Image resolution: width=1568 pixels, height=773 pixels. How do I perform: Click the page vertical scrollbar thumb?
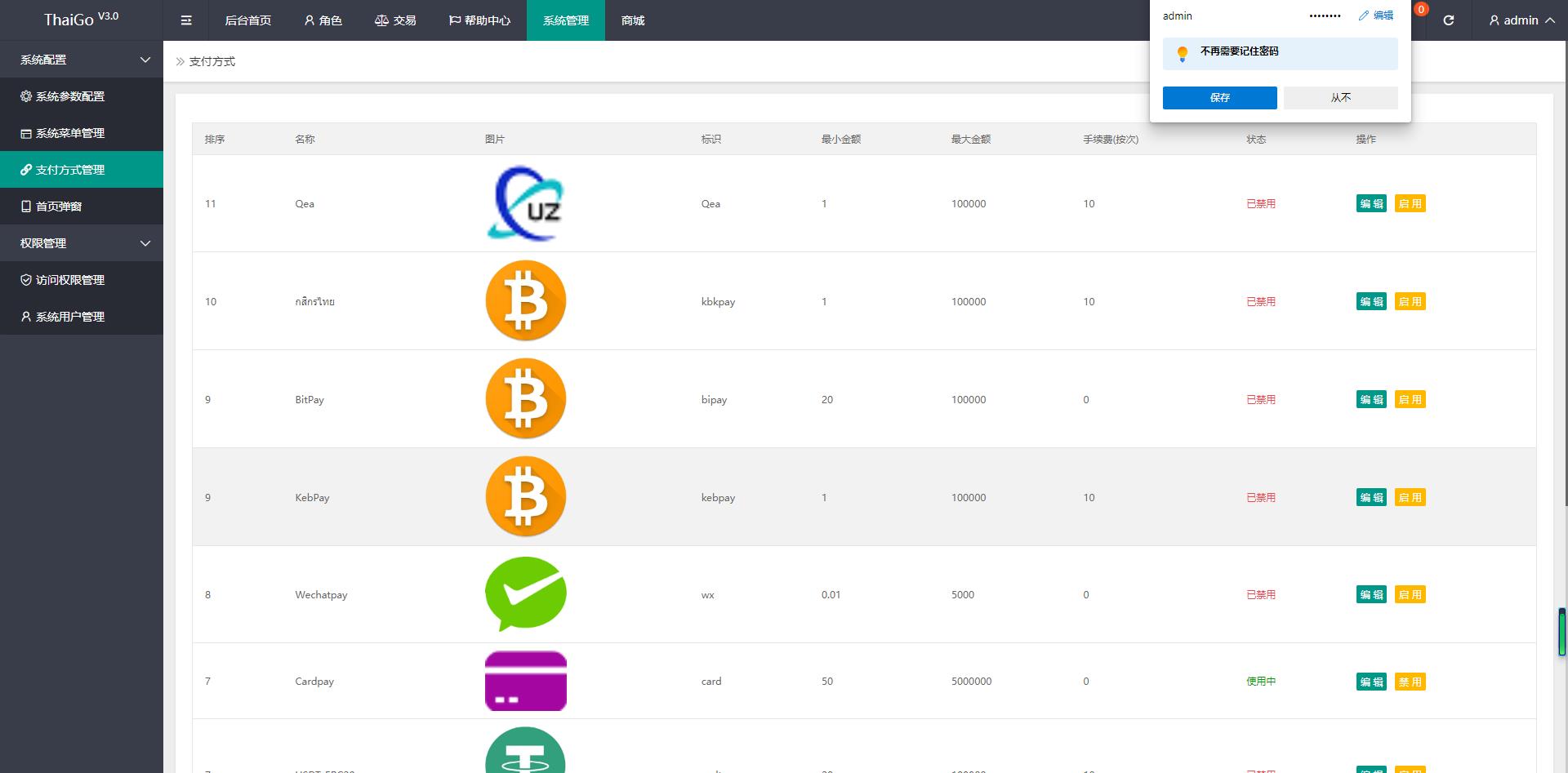click(1561, 632)
